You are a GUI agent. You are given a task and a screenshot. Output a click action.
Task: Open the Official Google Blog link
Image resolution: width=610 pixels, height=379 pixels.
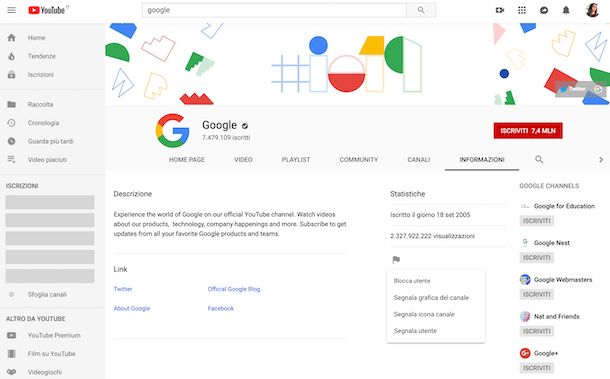point(234,289)
